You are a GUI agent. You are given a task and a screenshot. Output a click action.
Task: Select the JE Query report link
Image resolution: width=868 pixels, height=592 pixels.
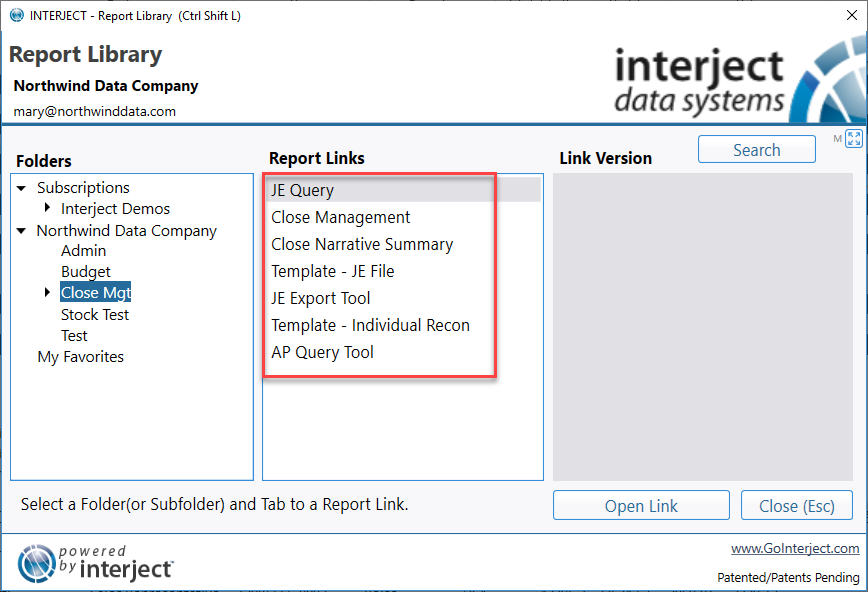click(x=402, y=190)
